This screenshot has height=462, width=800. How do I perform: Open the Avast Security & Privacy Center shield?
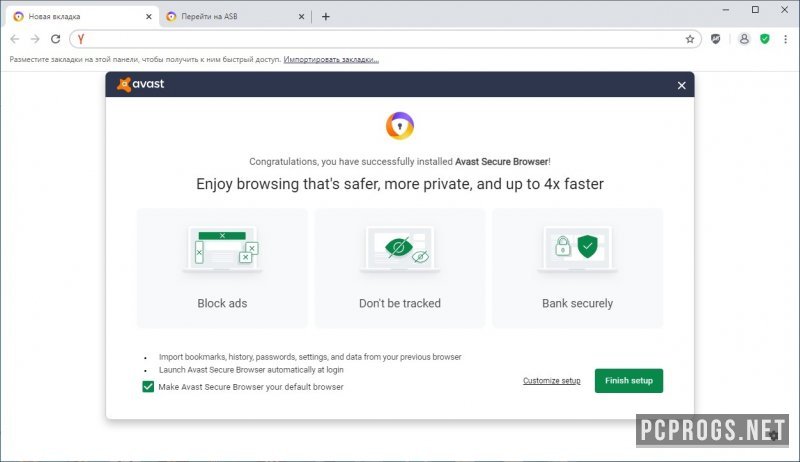pos(716,39)
